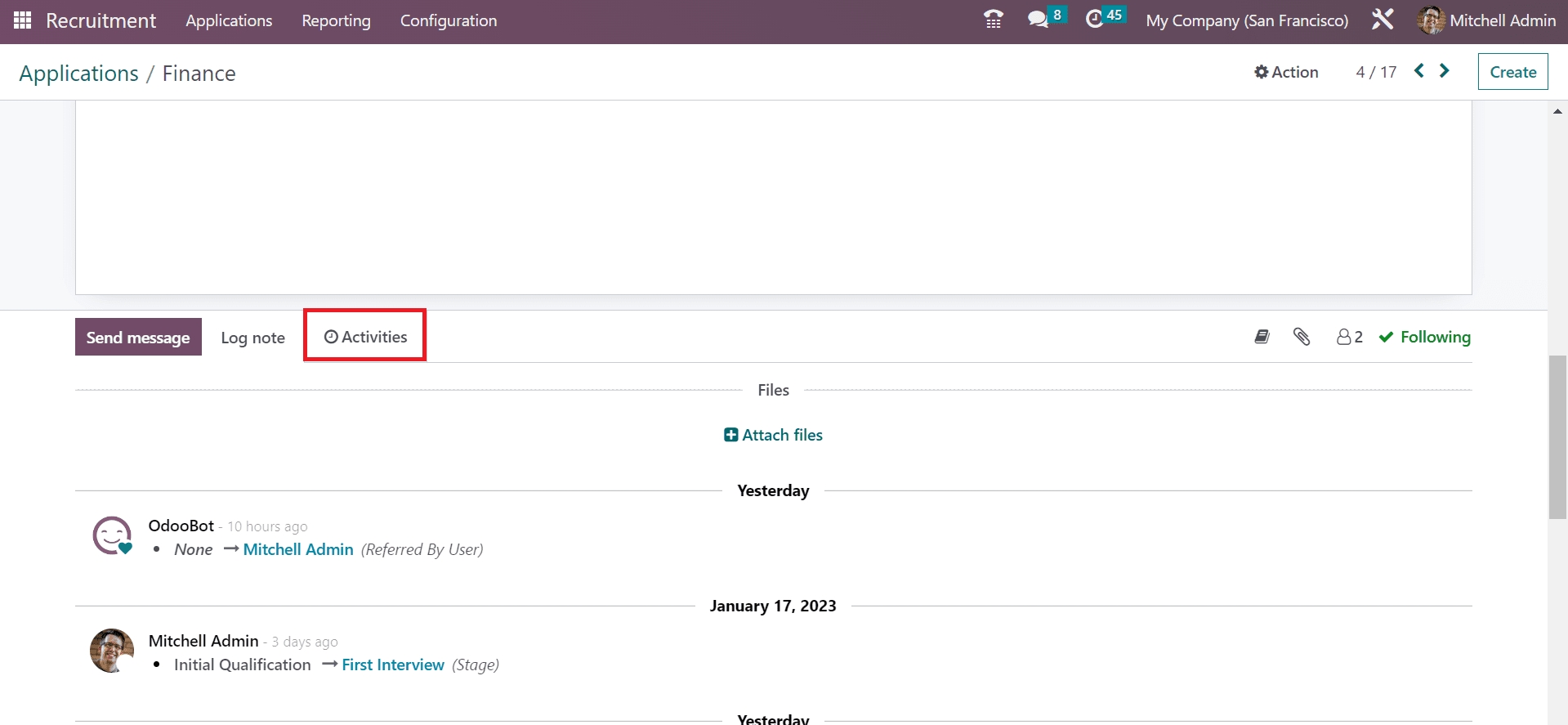
Task: Switch to the Log note tab
Action: pos(252,338)
